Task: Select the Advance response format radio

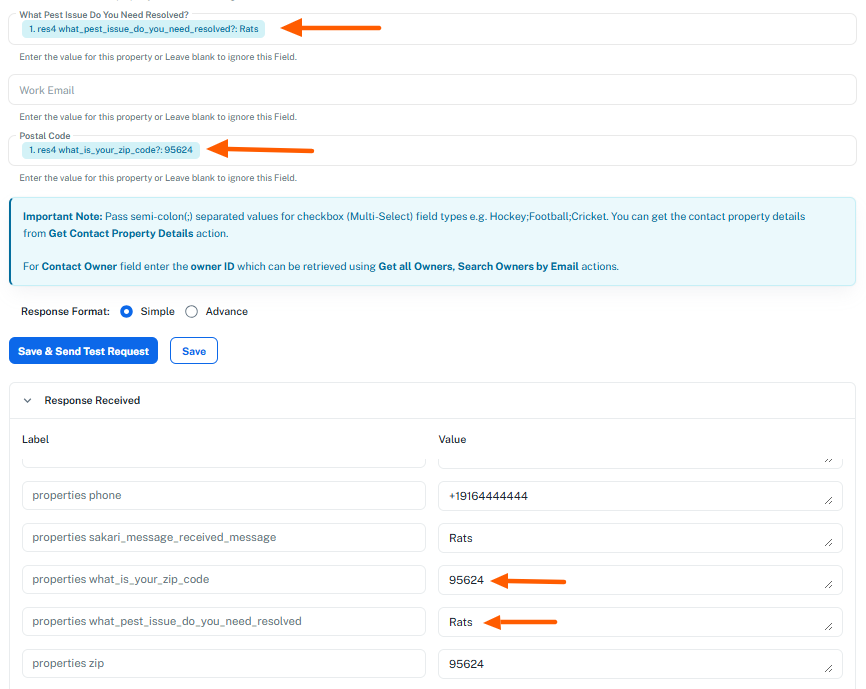Action: pos(192,311)
